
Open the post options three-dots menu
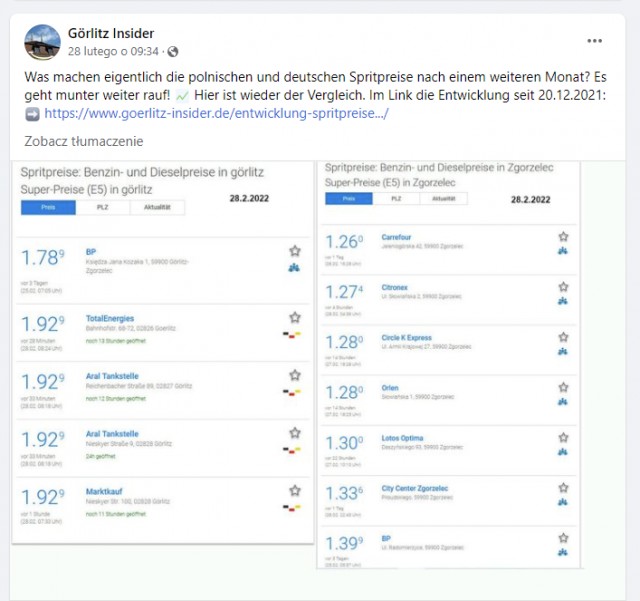[x=594, y=41]
